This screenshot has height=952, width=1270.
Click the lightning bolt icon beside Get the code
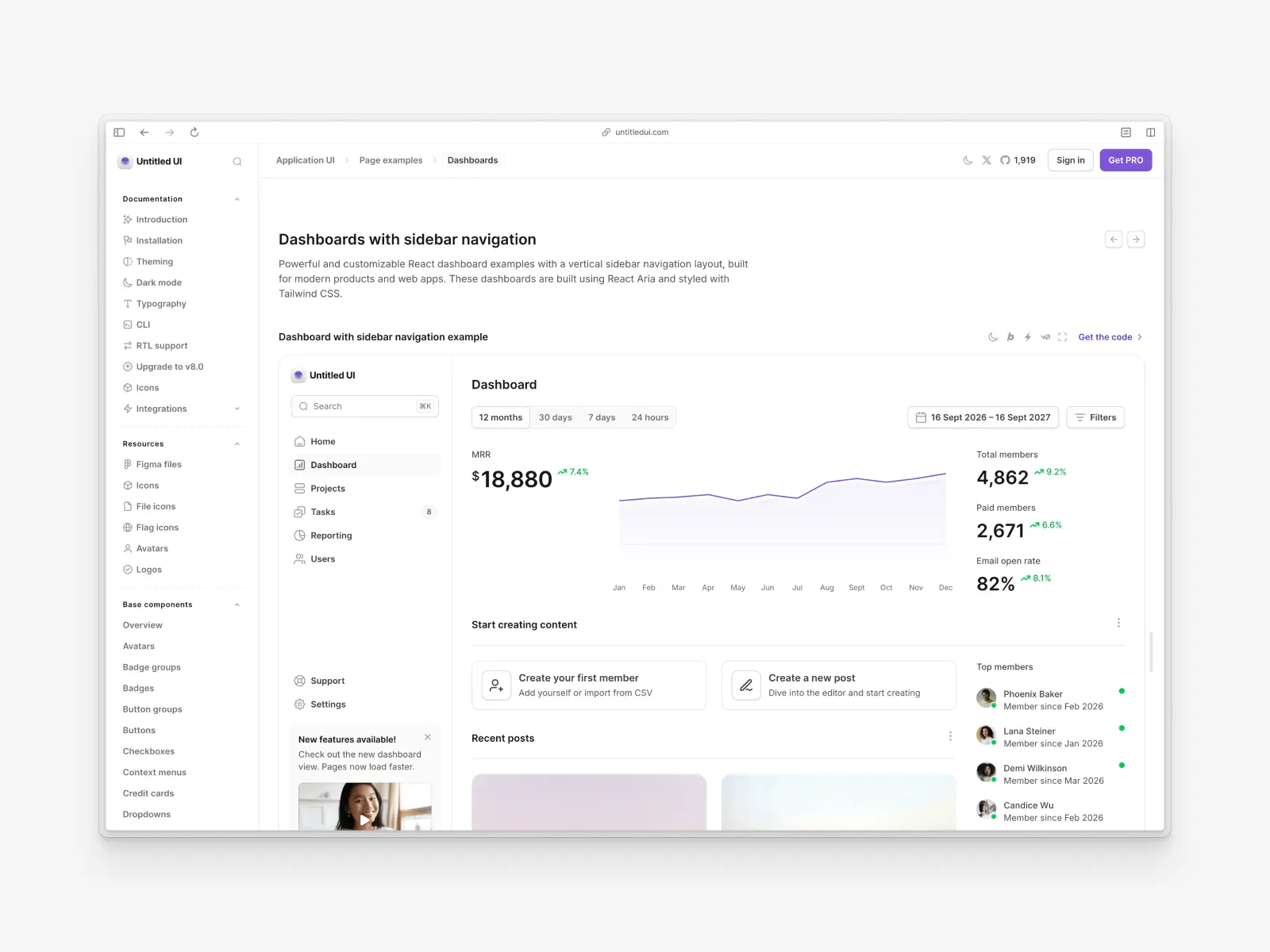click(1027, 337)
